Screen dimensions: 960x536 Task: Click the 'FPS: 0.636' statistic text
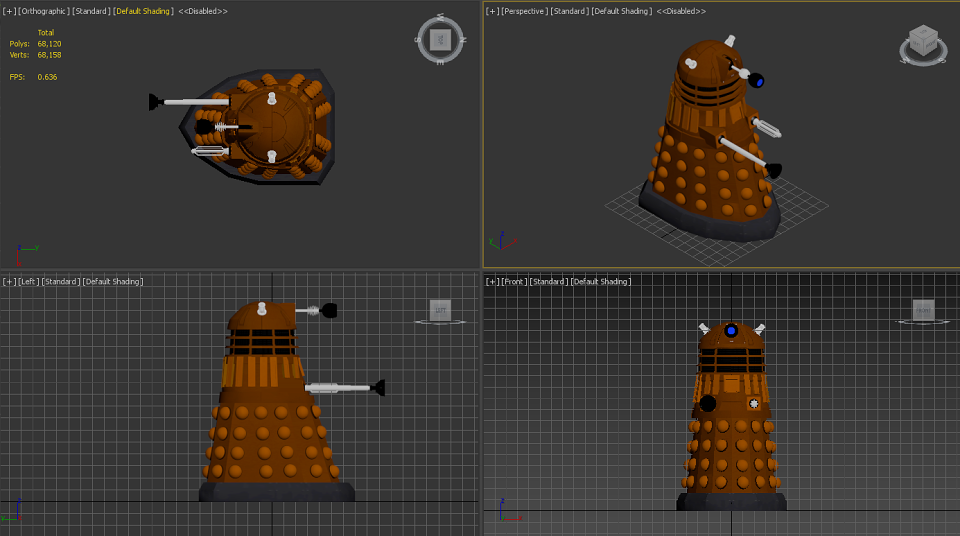[33, 77]
